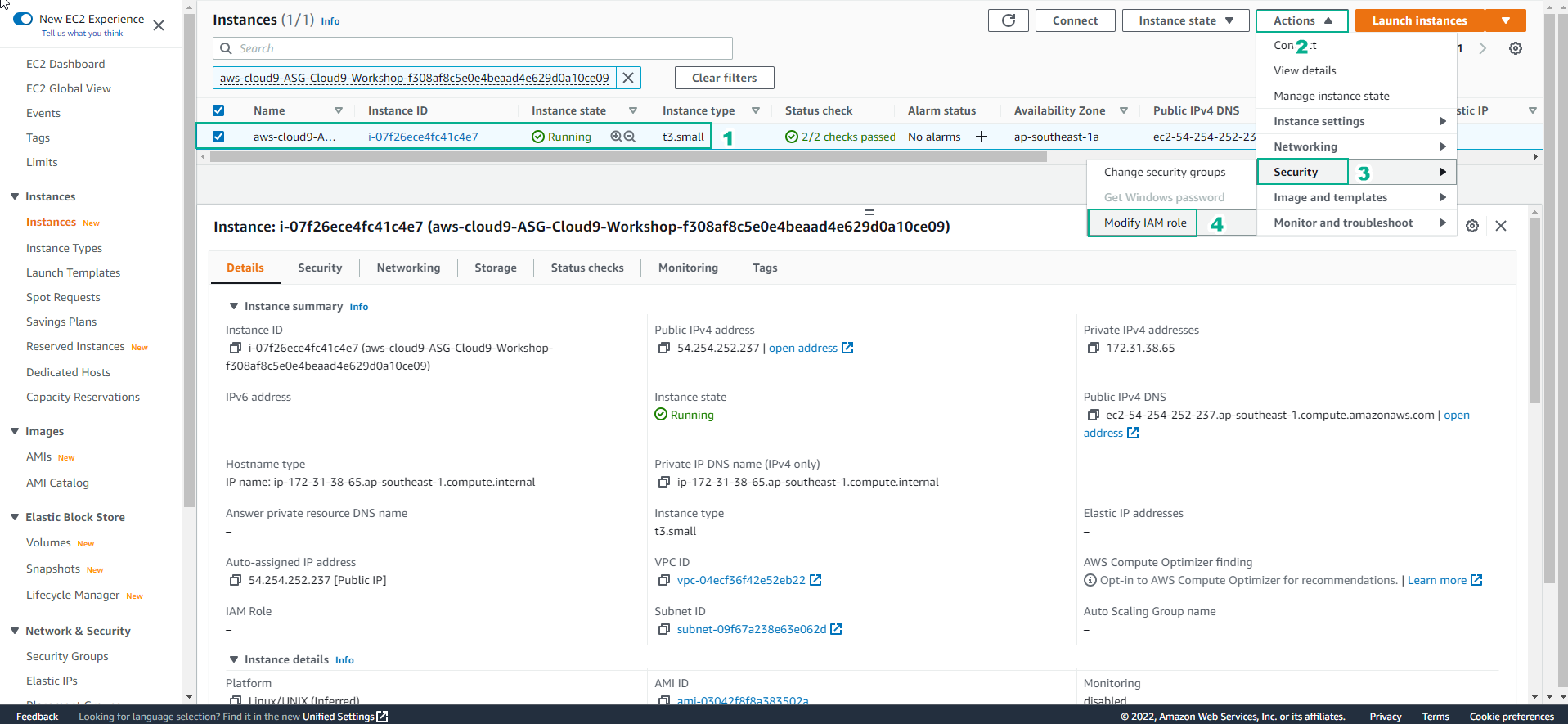This screenshot has height=724, width=1568.
Task: Open Instance settings submenu
Action: [1357, 121]
